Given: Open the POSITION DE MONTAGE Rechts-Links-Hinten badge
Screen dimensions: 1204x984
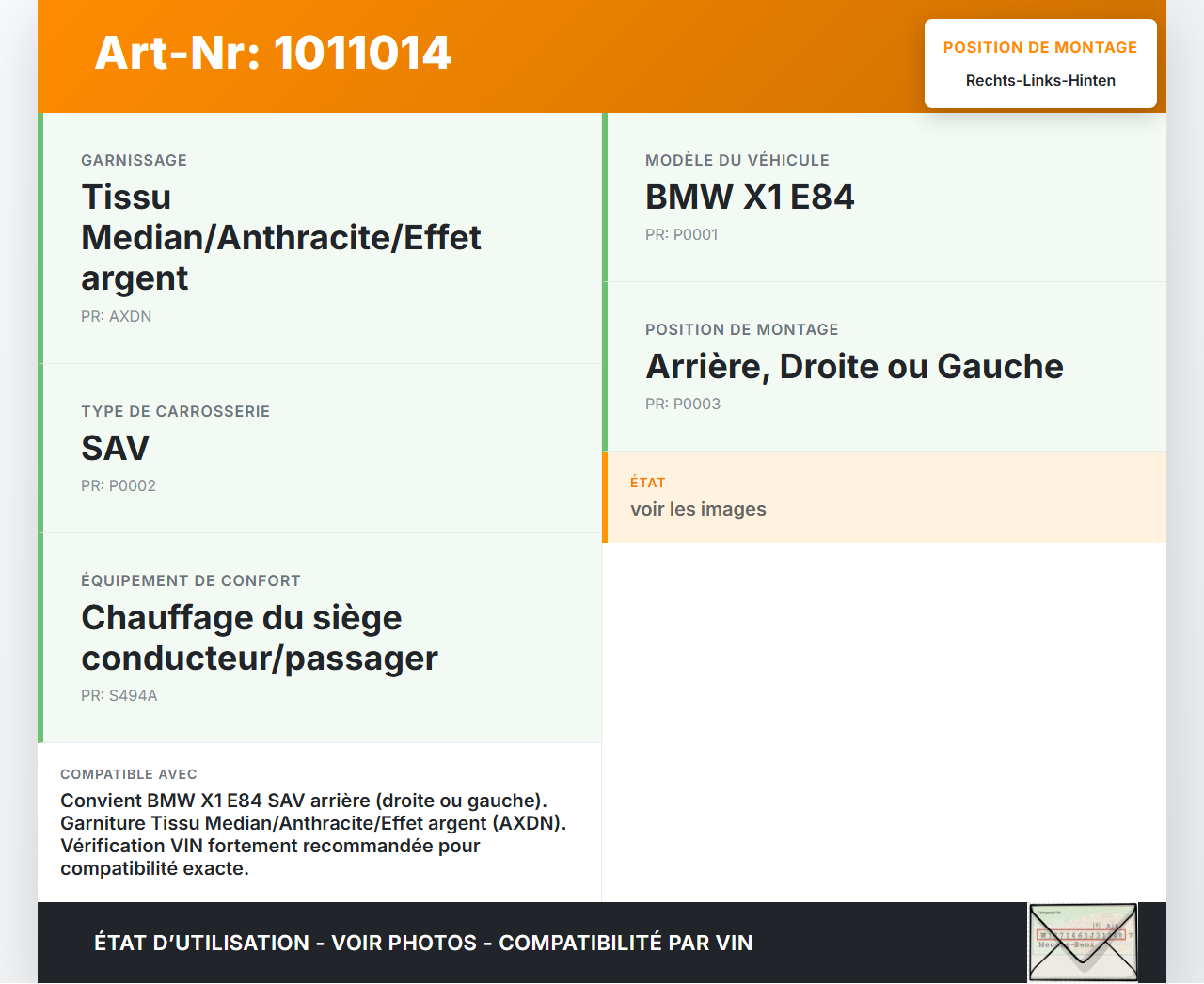Looking at the screenshot, I should pos(1040,63).
